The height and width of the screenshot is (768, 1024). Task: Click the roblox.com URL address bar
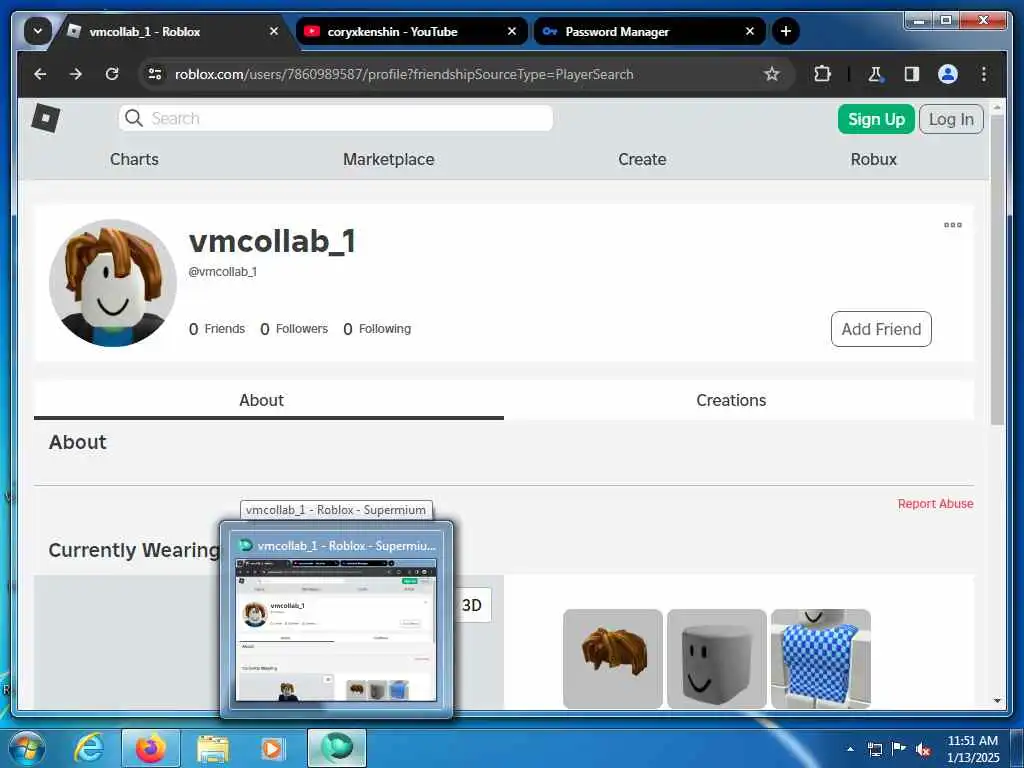coord(404,74)
